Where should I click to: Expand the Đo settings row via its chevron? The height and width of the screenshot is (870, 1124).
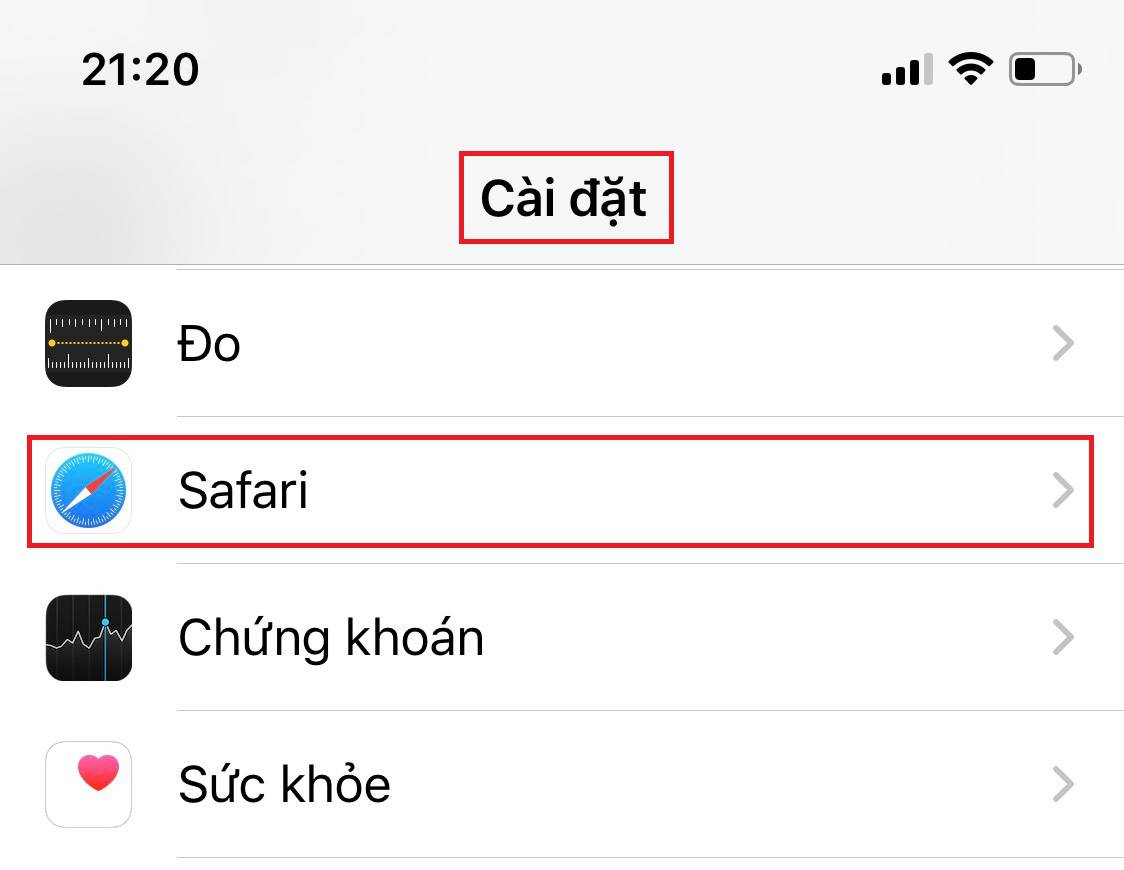[1063, 344]
